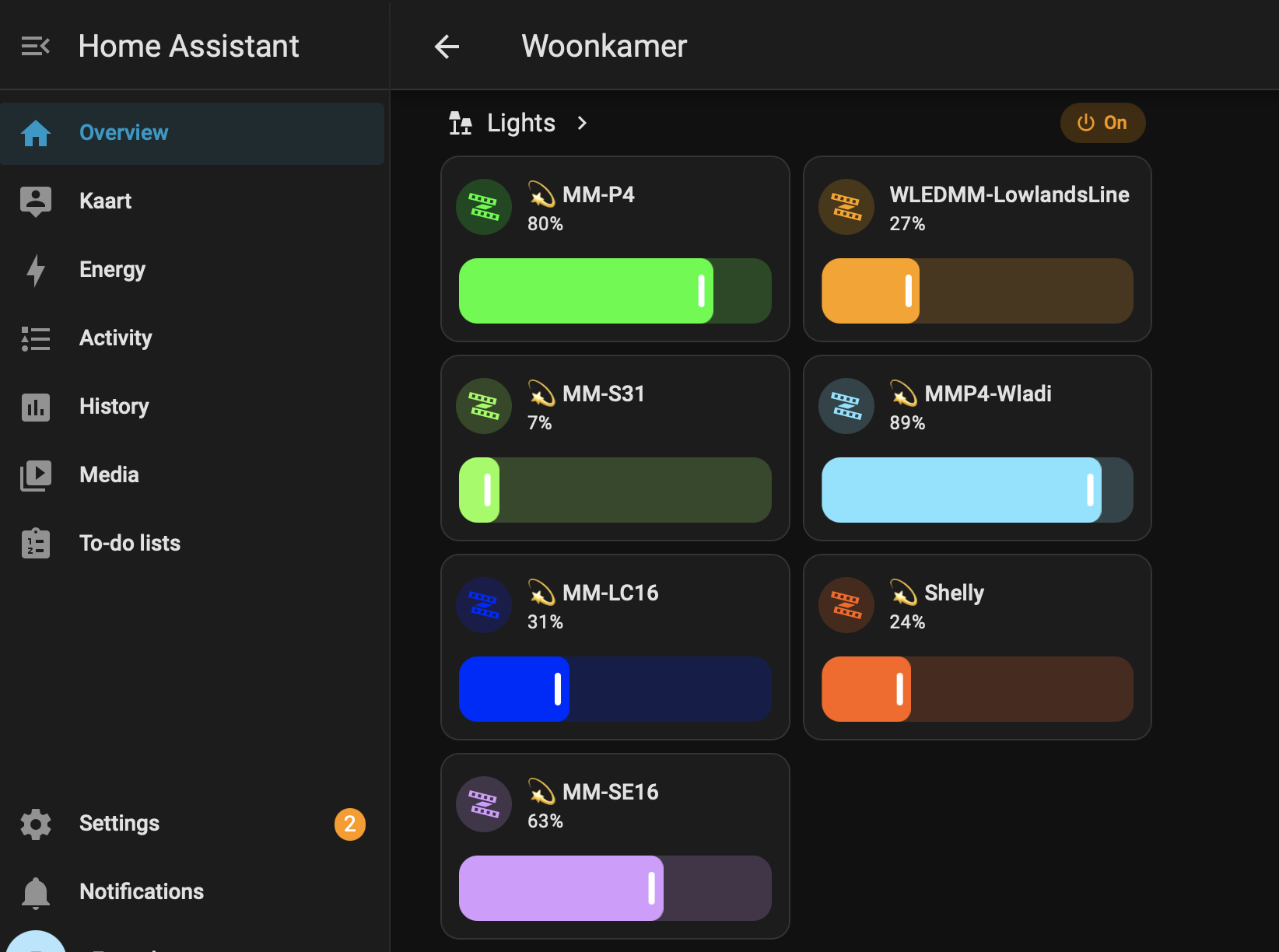The width and height of the screenshot is (1279, 952).
Task: Open the Energy menu item
Action: point(192,270)
